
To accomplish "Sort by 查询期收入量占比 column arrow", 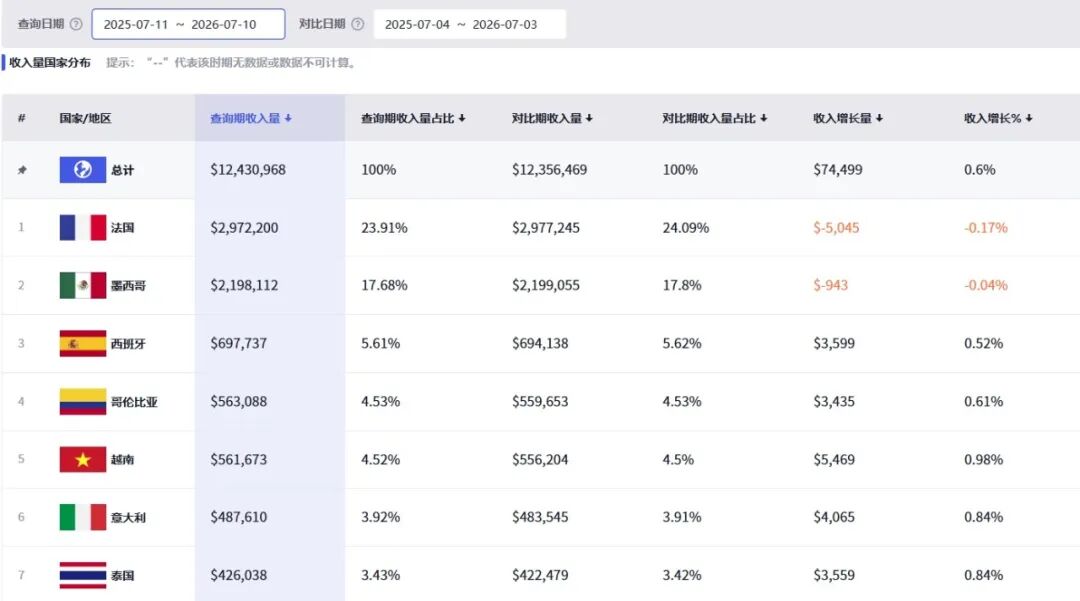I will pyautogui.click(x=461, y=118).
